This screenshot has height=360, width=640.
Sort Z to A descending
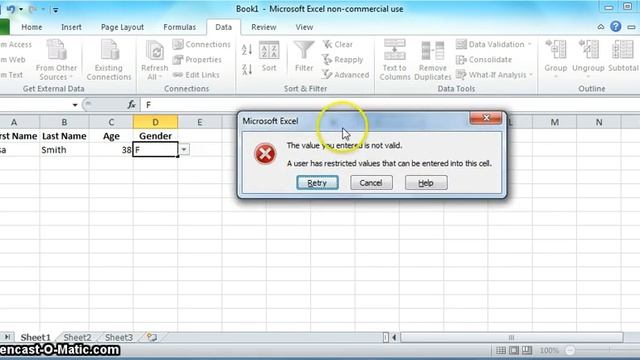click(247, 69)
